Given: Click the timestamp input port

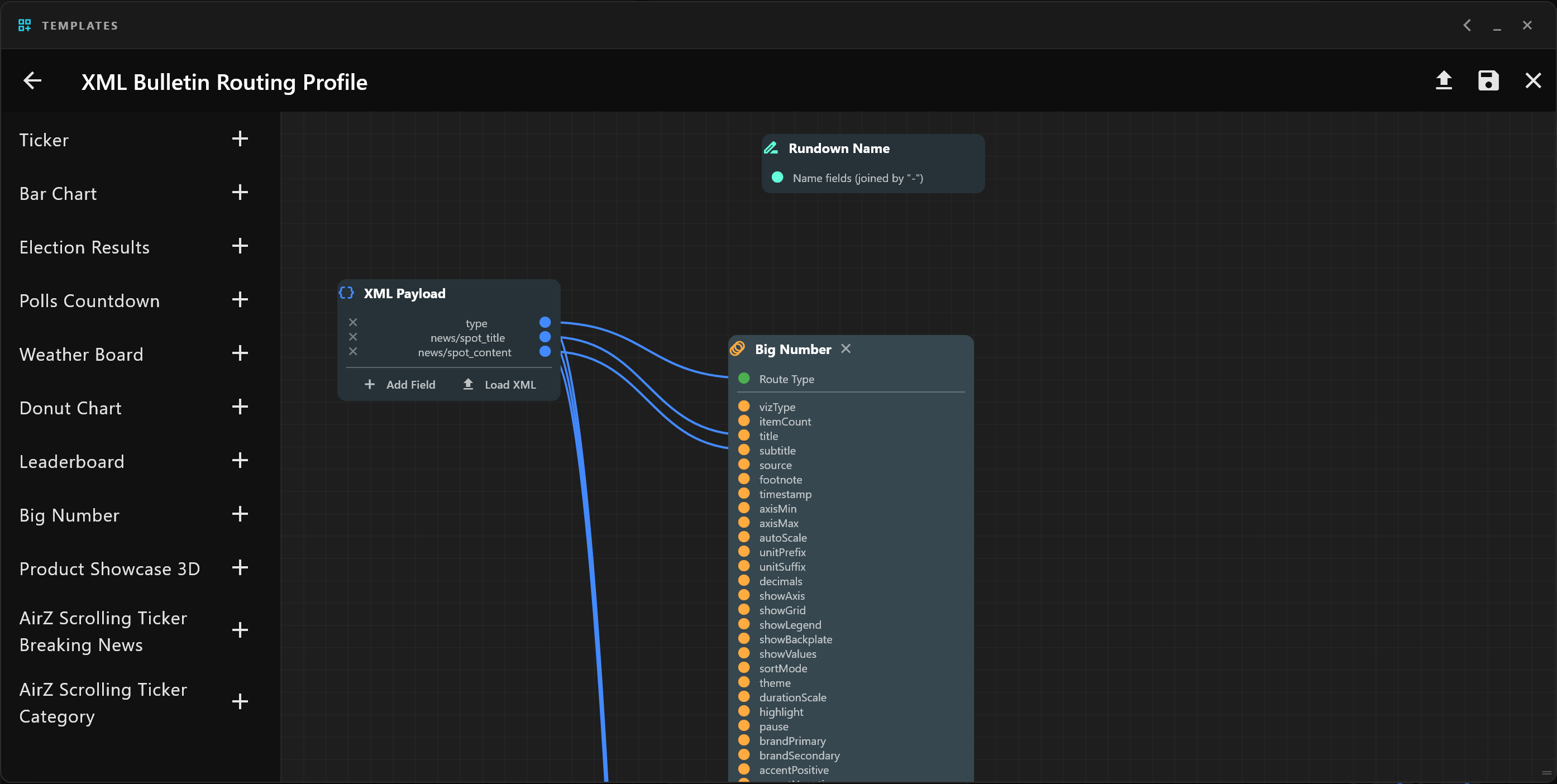Looking at the screenshot, I should click(744, 493).
